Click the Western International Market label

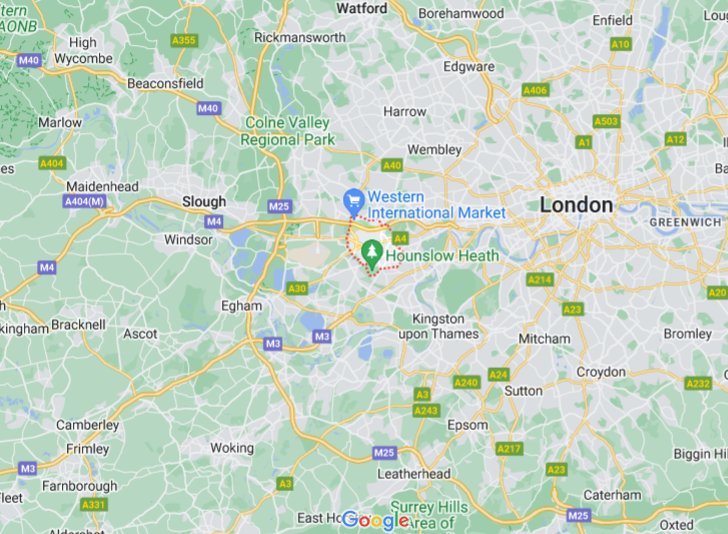436,205
